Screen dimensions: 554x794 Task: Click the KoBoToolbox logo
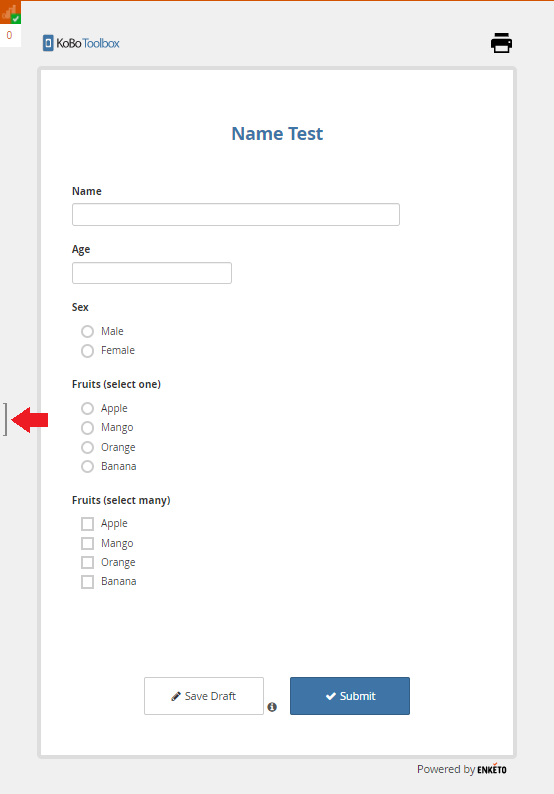click(81, 43)
